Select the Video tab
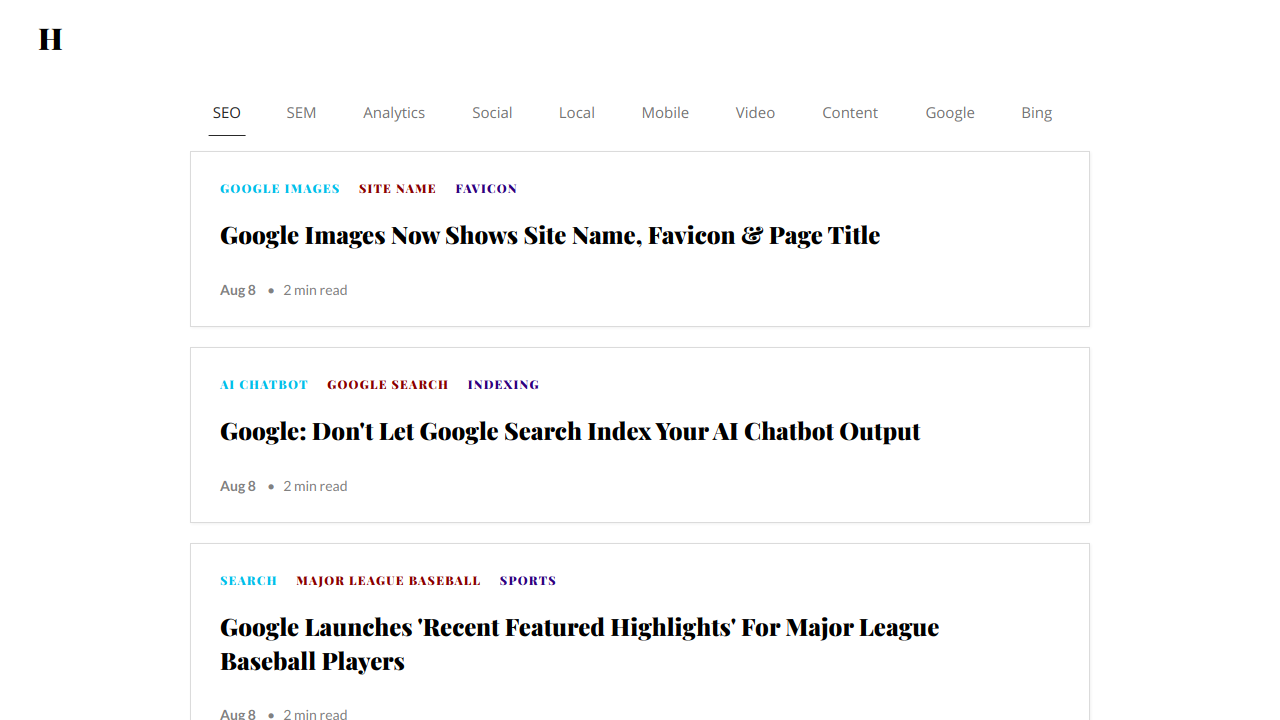This screenshot has height=720, width=1280. pyautogui.click(x=755, y=113)
